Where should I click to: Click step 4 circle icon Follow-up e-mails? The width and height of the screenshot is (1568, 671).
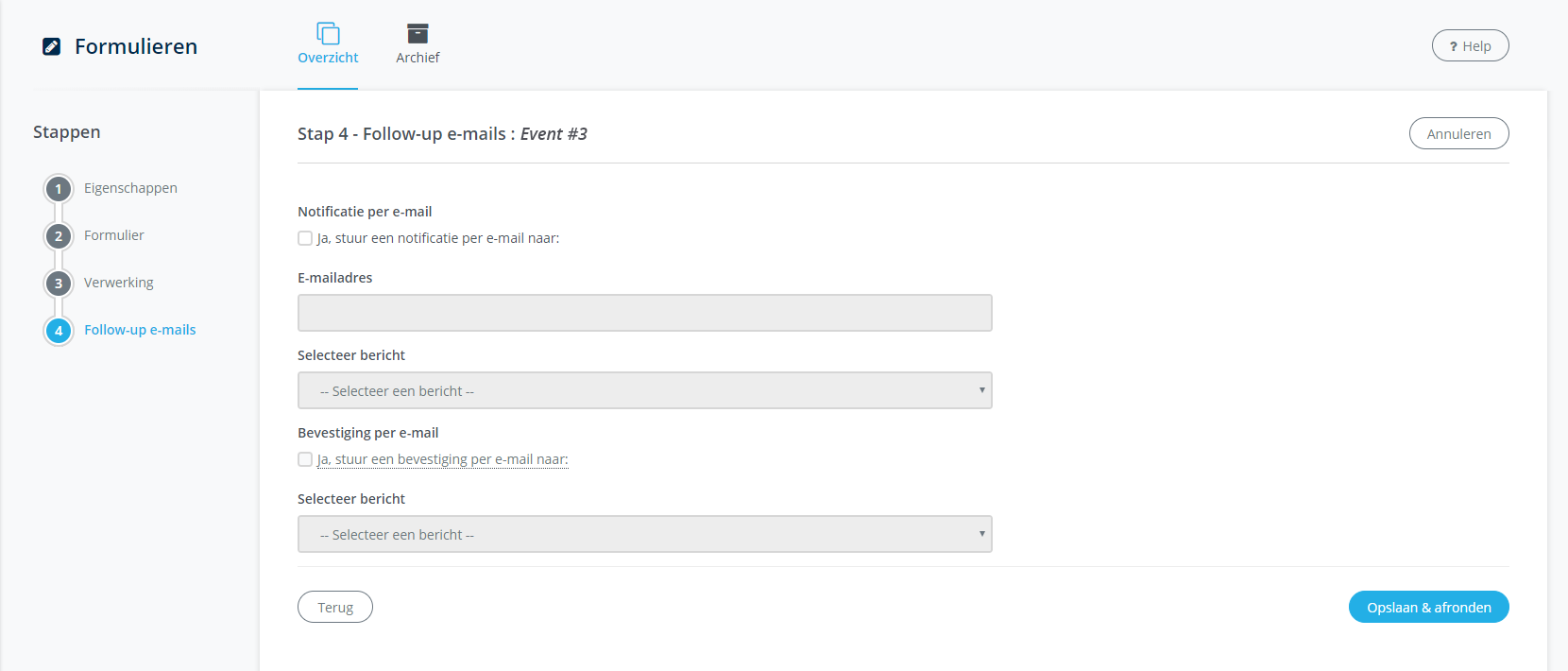click(59, 331)
